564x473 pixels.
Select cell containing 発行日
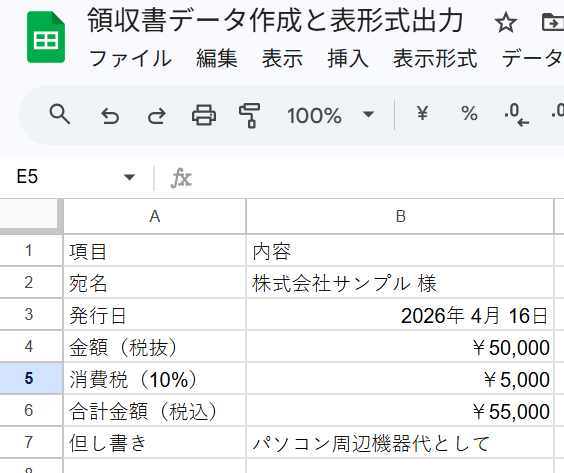(x=155, y=314)
